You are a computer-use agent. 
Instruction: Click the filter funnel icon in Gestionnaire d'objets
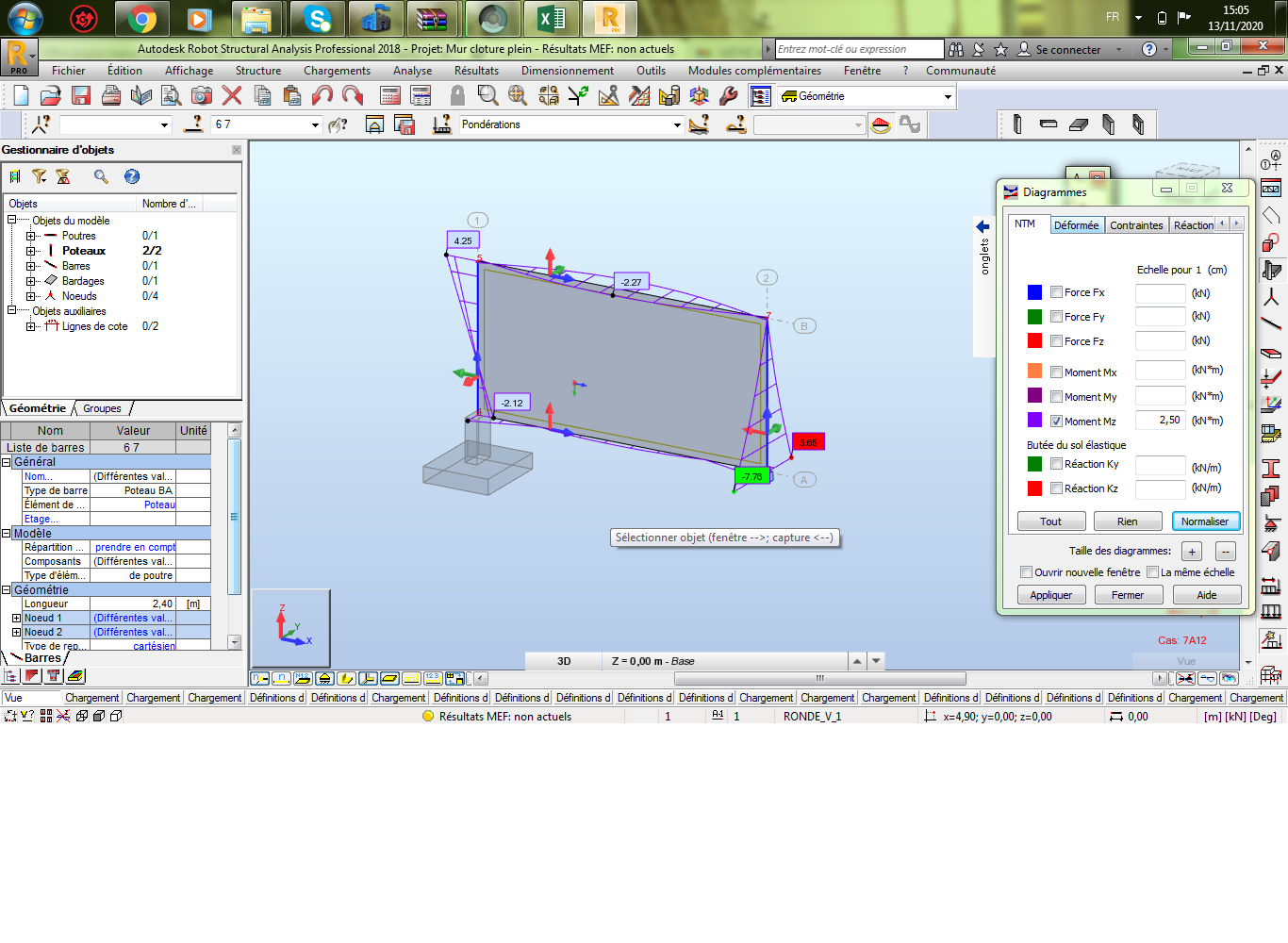[39, 176]
